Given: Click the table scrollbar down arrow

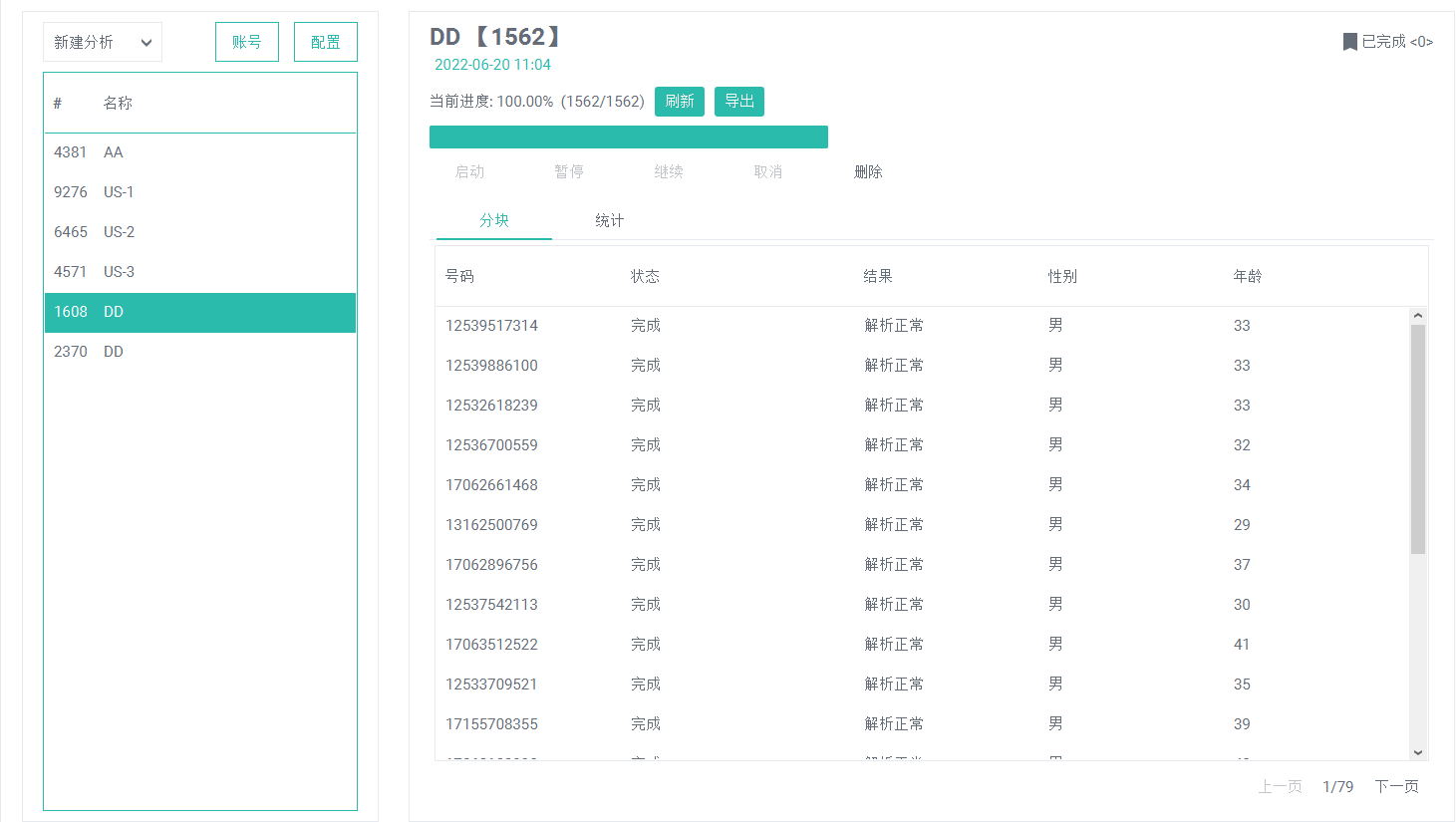Looking at the screenshot, I should [1418, 752].
